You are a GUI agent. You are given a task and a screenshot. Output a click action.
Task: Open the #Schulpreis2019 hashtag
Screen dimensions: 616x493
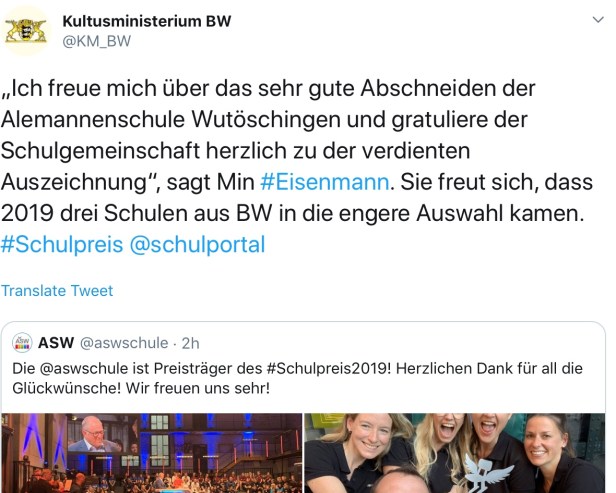328,369
